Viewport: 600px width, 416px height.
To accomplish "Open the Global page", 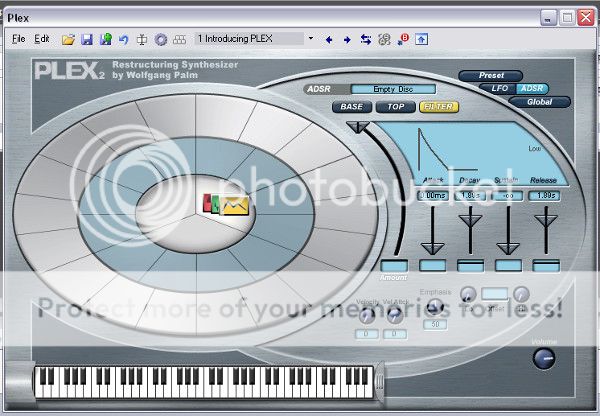I will tap(539, 102).
